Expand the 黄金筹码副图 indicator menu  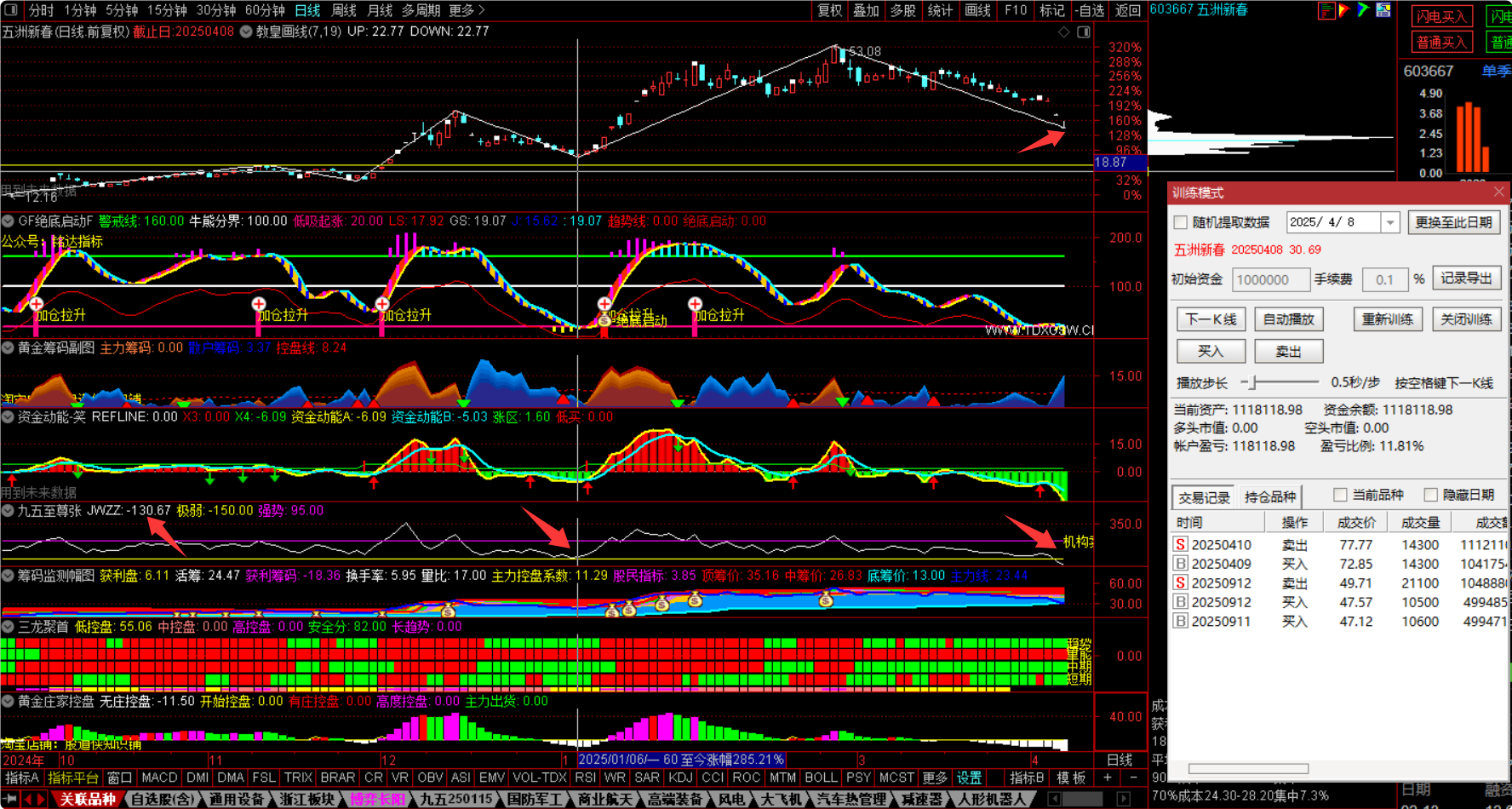pyautogui.click(x=8, y=347)
